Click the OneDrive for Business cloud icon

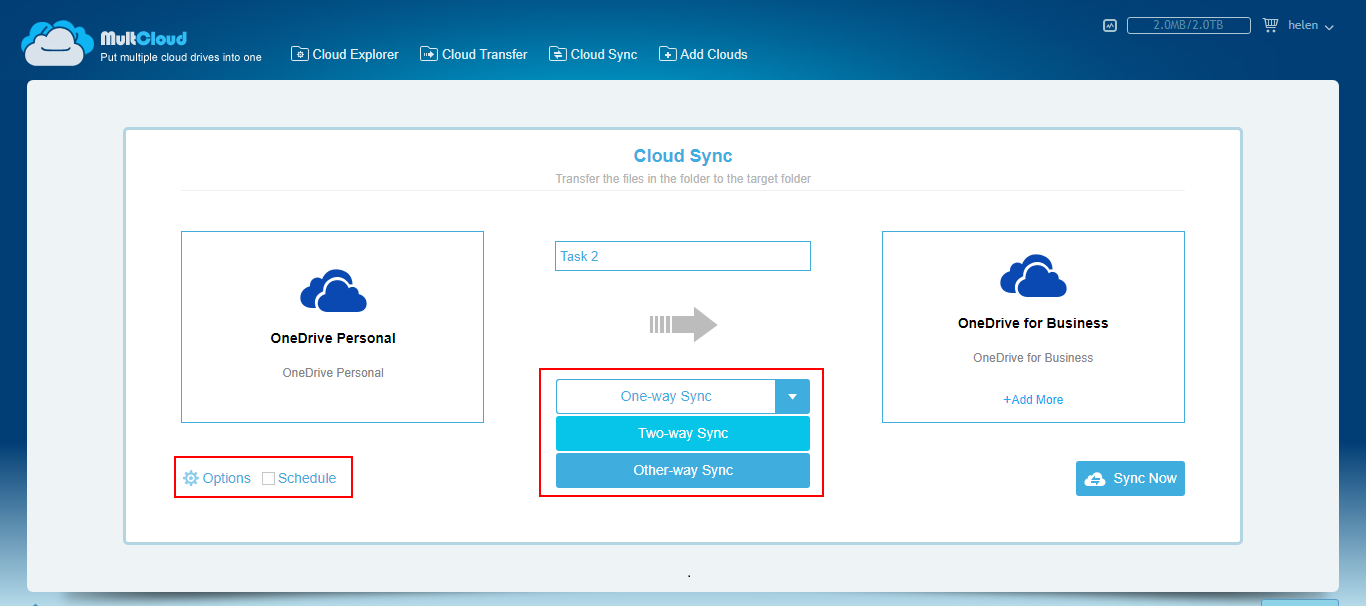coord(1033,276)
